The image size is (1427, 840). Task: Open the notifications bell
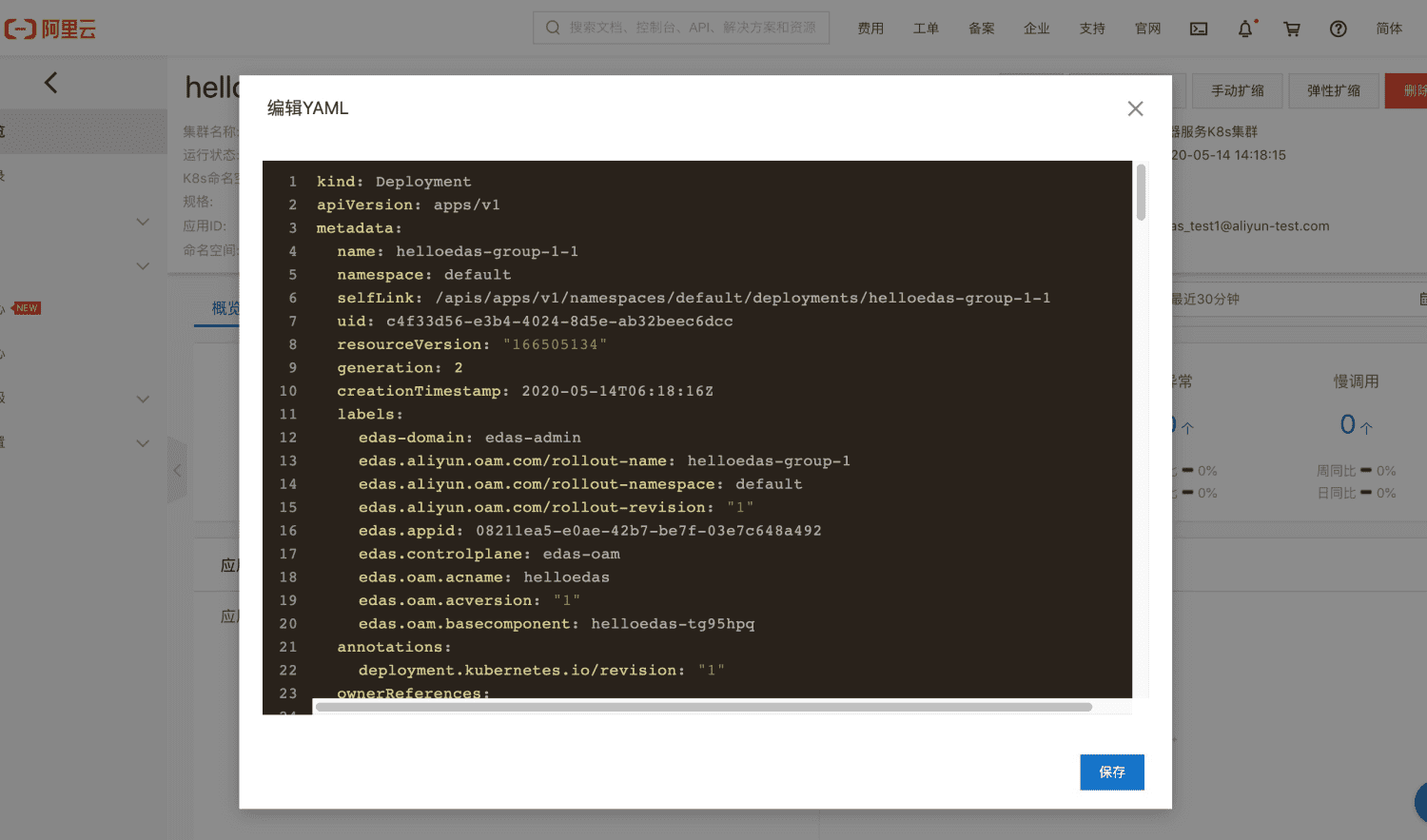pos(1245,29)
